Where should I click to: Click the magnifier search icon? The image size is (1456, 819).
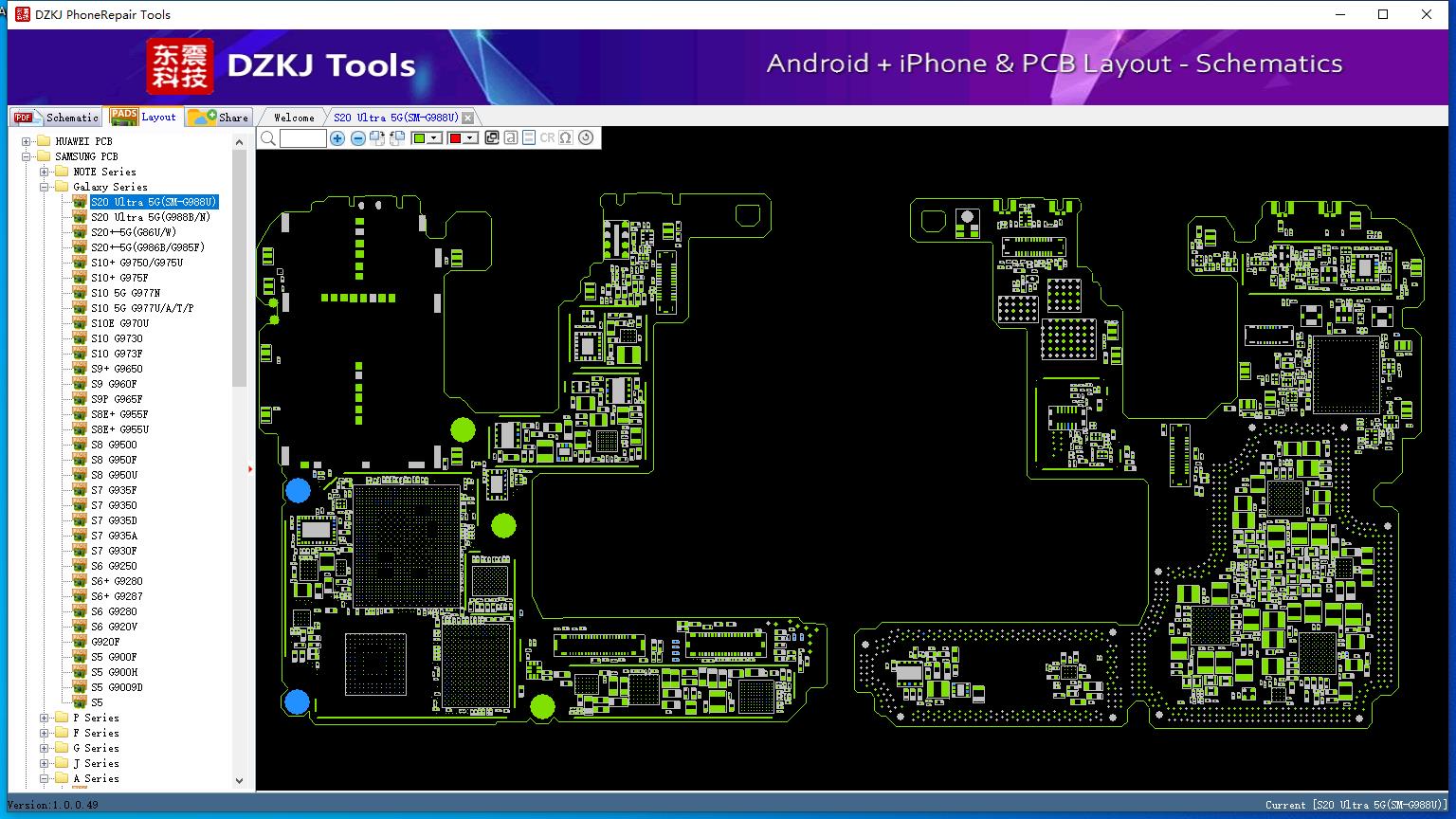[268, 138]
